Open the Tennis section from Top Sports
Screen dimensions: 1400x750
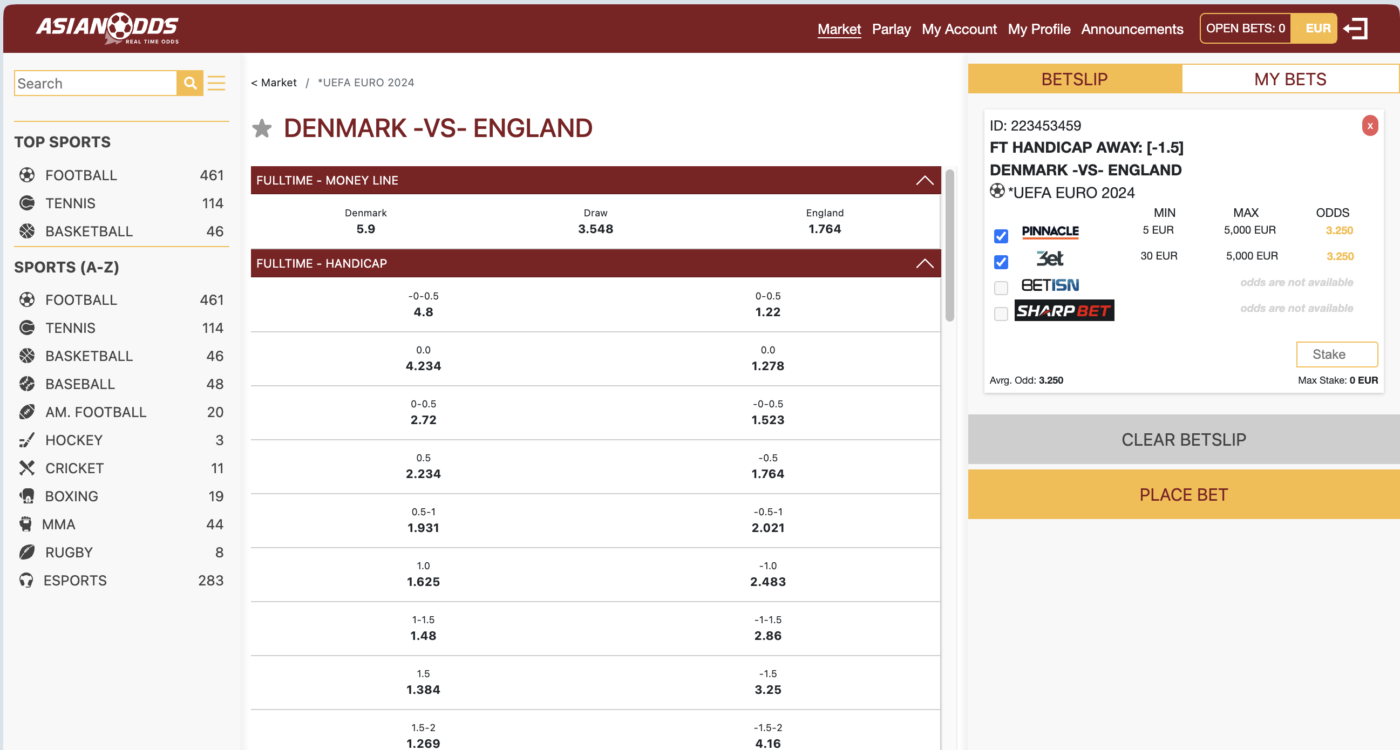[26, 203]
